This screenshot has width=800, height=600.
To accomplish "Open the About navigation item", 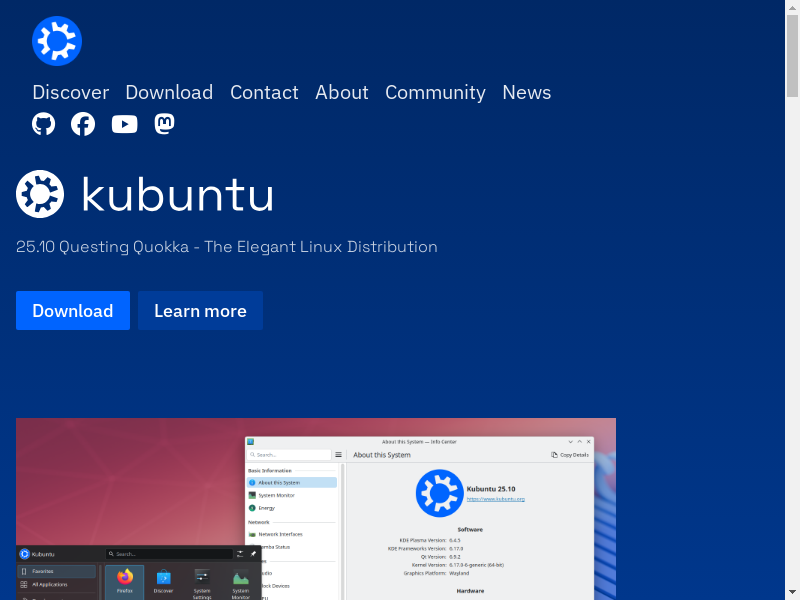I will (x=342, y=92).
